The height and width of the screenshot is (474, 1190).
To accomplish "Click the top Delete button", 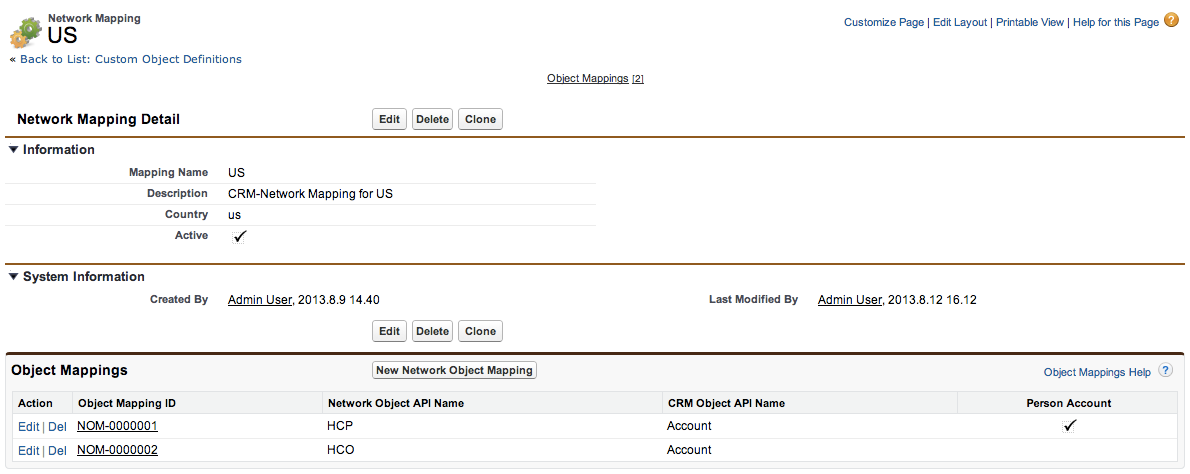I will (x=432, y=119).
